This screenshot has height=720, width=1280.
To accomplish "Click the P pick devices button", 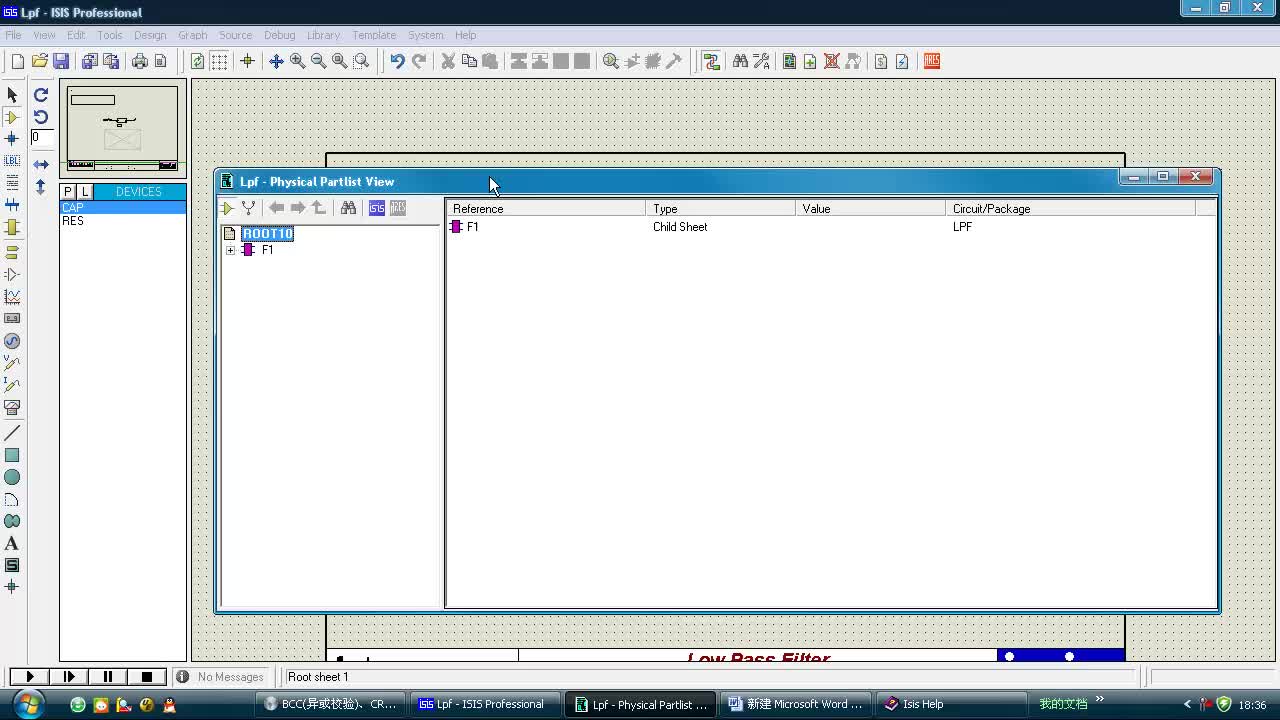I will (68, 191).
